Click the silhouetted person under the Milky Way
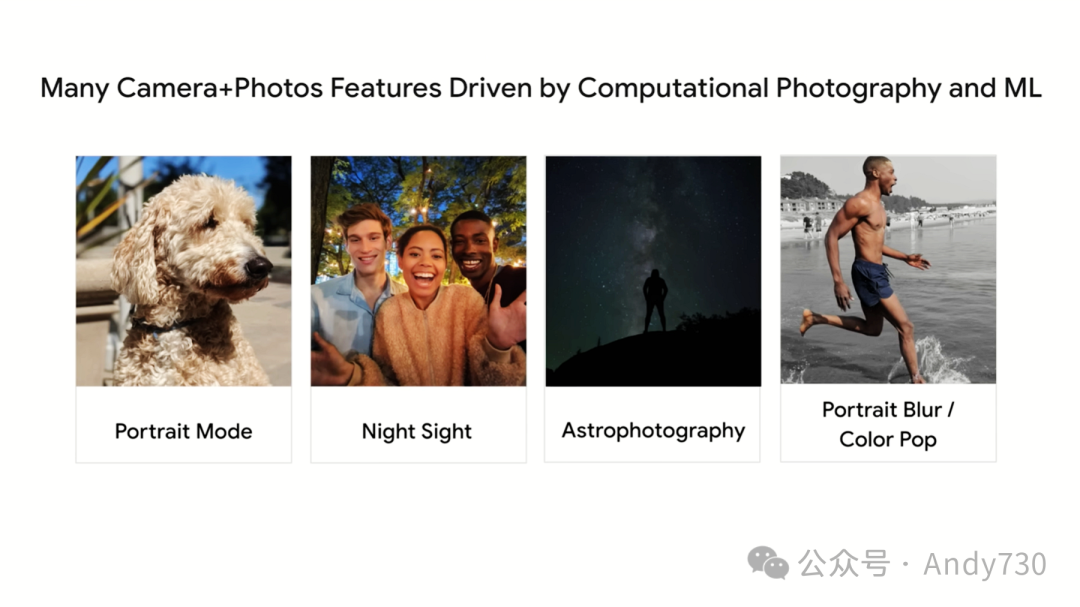 point(655,299)
